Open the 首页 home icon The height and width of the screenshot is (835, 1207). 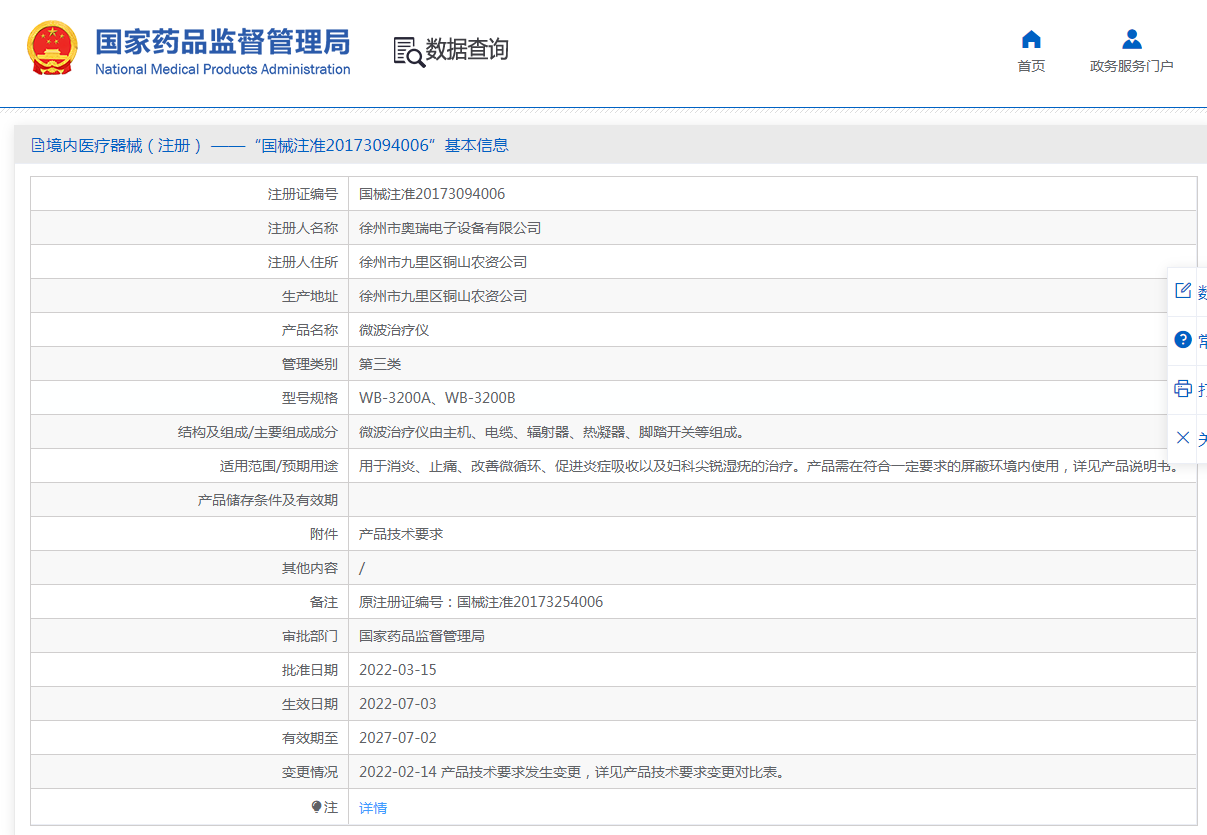1031,39
